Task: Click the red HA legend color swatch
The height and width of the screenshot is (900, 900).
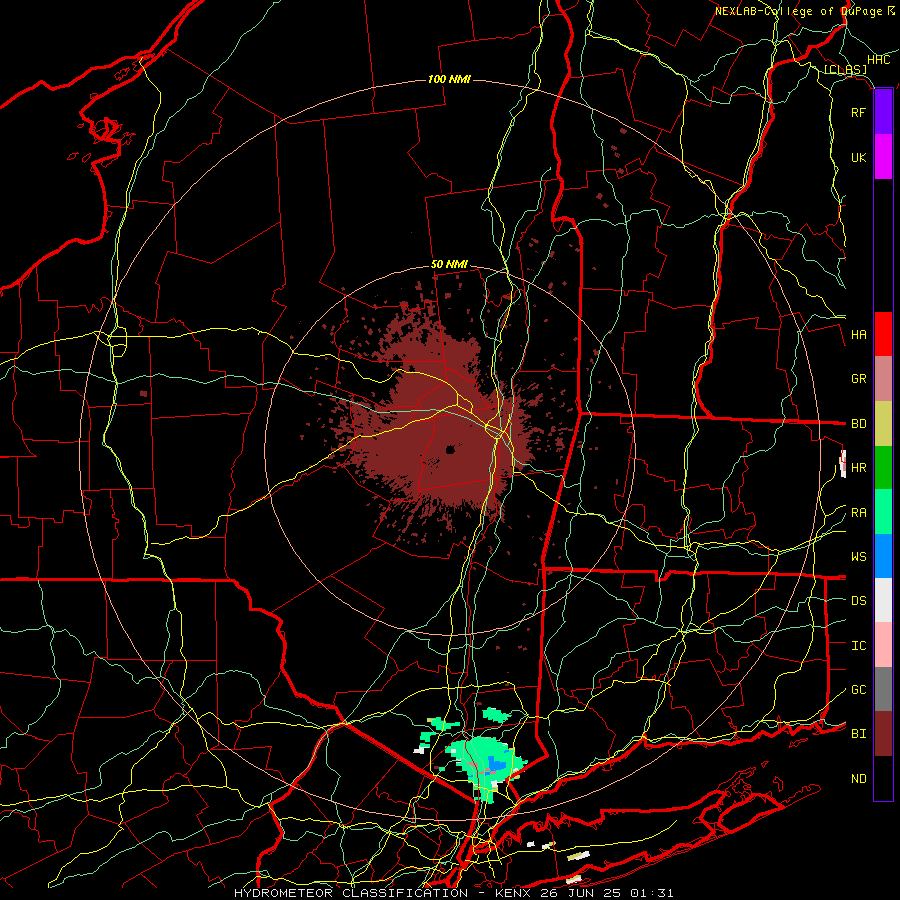Action: (x=883, y=334)
